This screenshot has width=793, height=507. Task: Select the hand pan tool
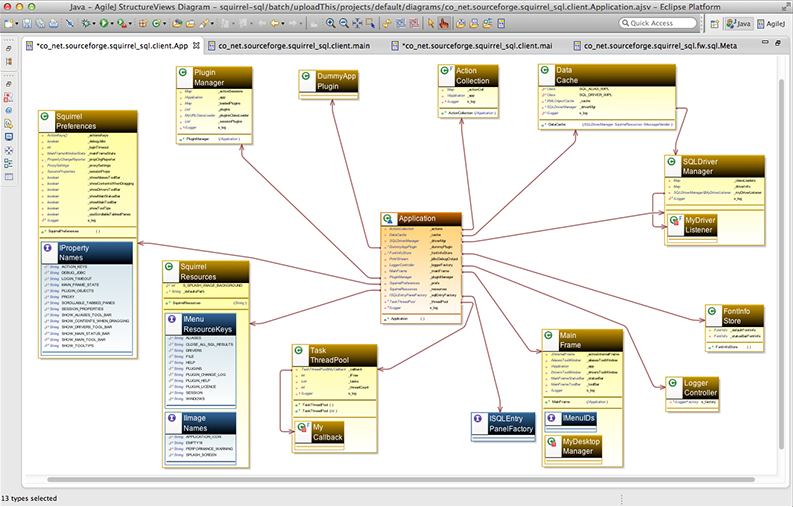click(x=444, y=23)
